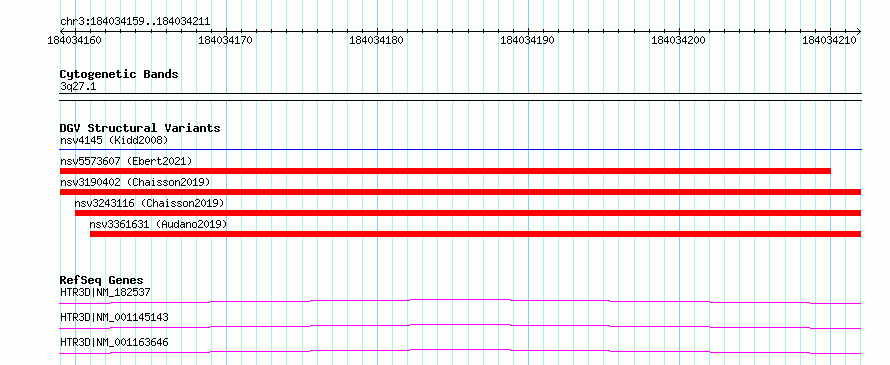The width and height of the screenshot is (890, 365).
Task: Click the 3q27.1 cytogenetic band bar
Action: tap(460, 97)
